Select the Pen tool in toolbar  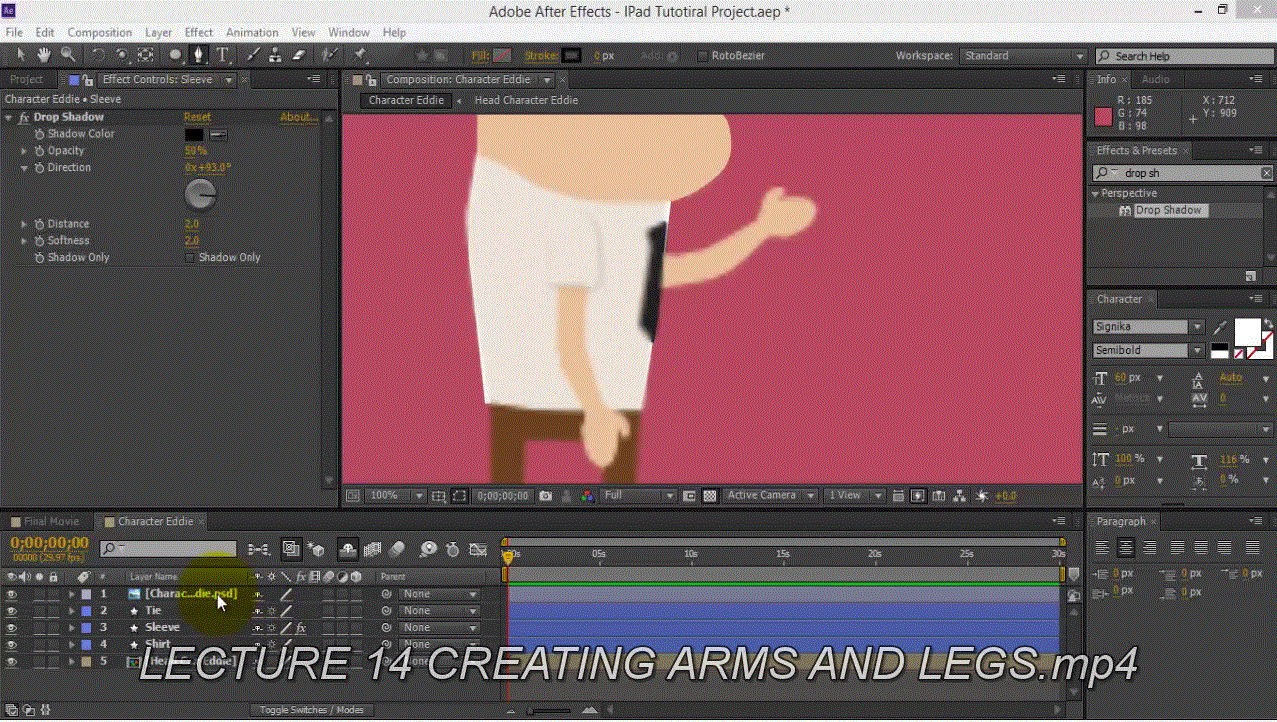tap(199, 55)
